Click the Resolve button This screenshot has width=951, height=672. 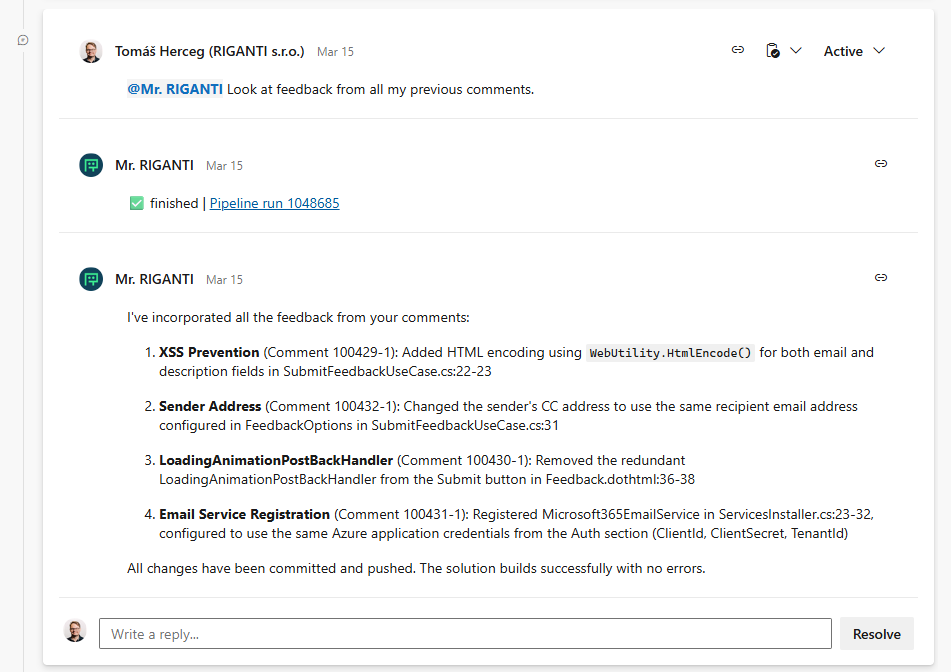tap(876, 633)
